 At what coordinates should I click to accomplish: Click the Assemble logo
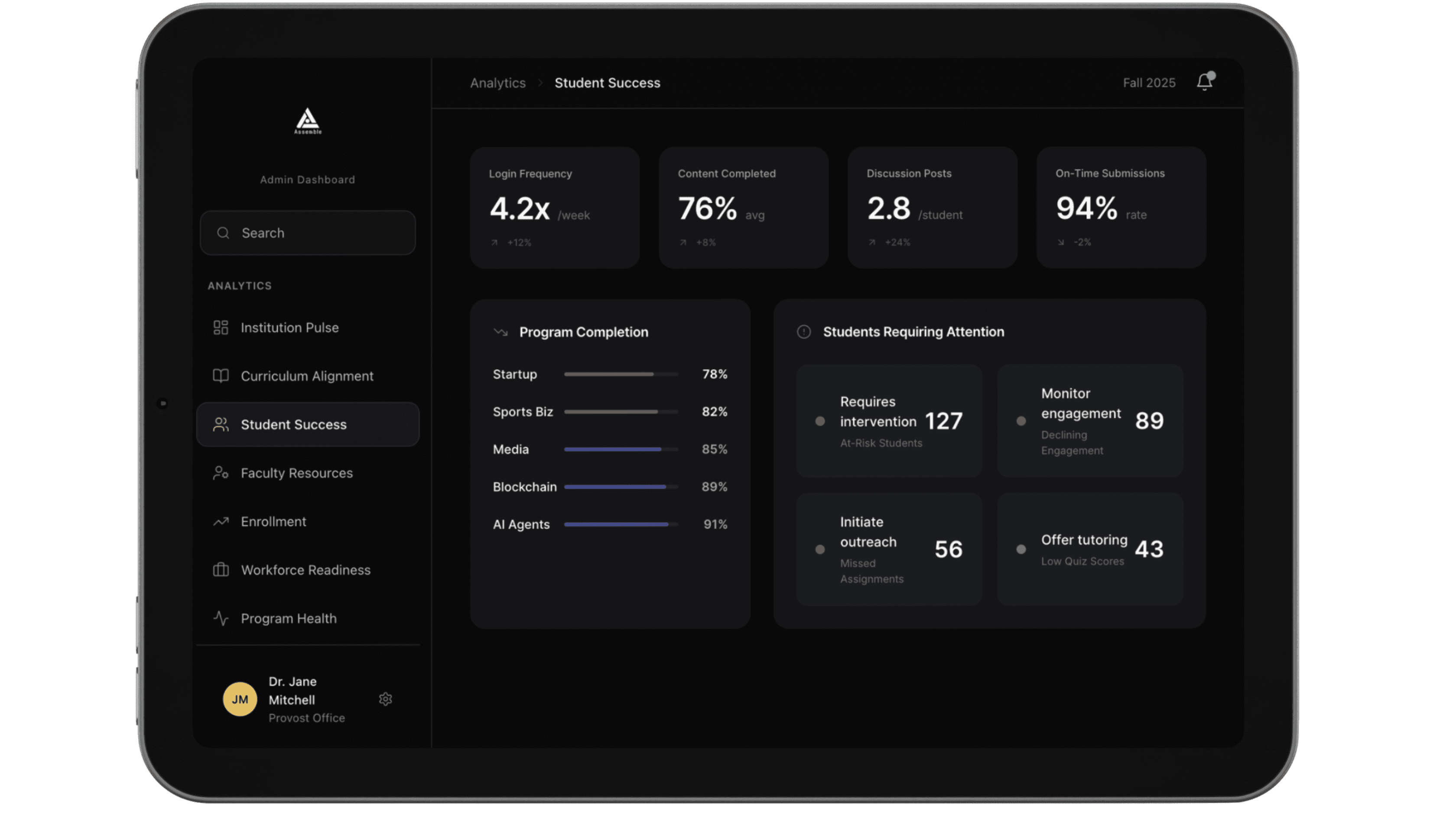[308, 121]
